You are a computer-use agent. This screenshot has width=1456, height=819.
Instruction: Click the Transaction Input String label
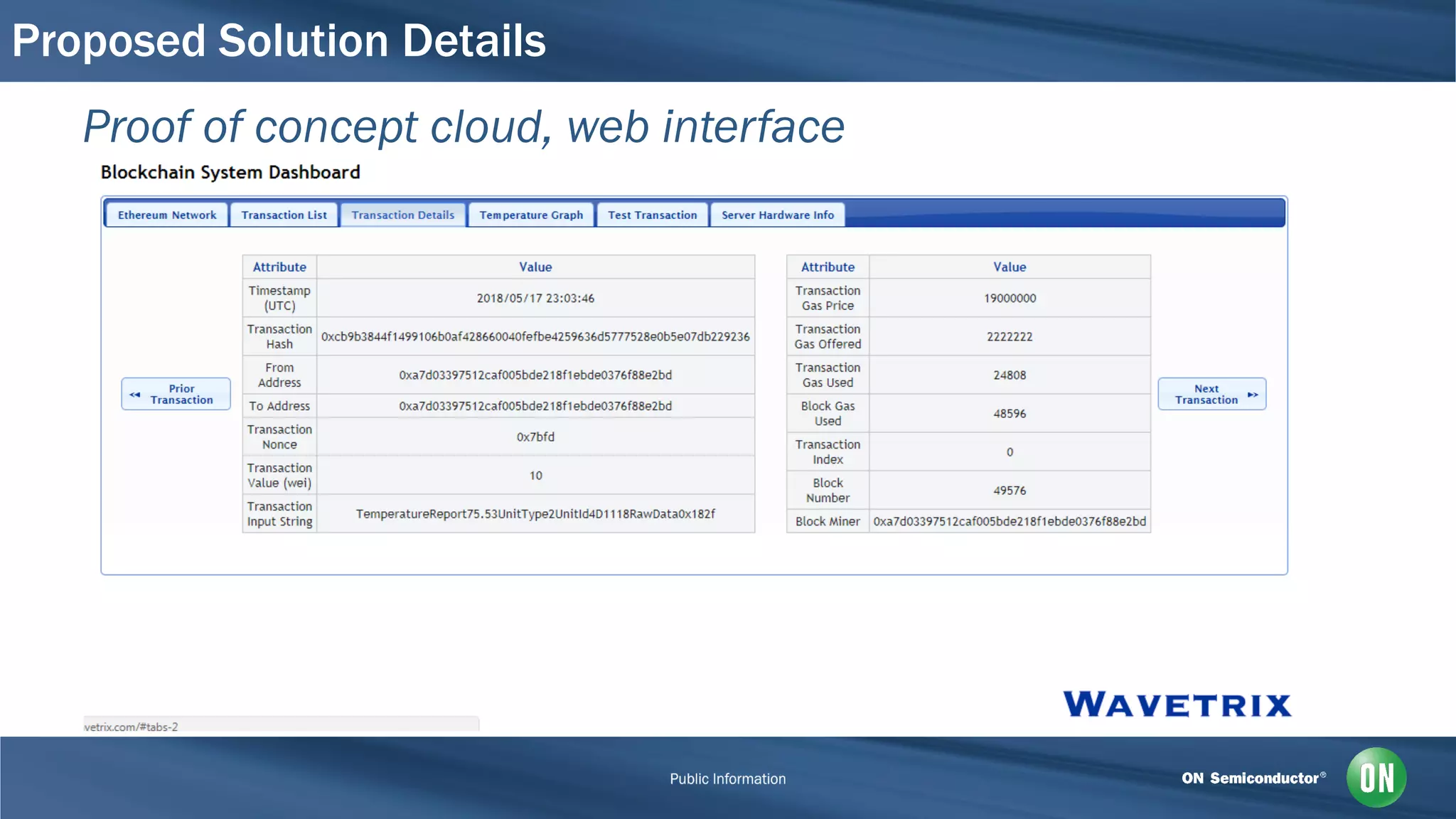(x=279, y=513)
